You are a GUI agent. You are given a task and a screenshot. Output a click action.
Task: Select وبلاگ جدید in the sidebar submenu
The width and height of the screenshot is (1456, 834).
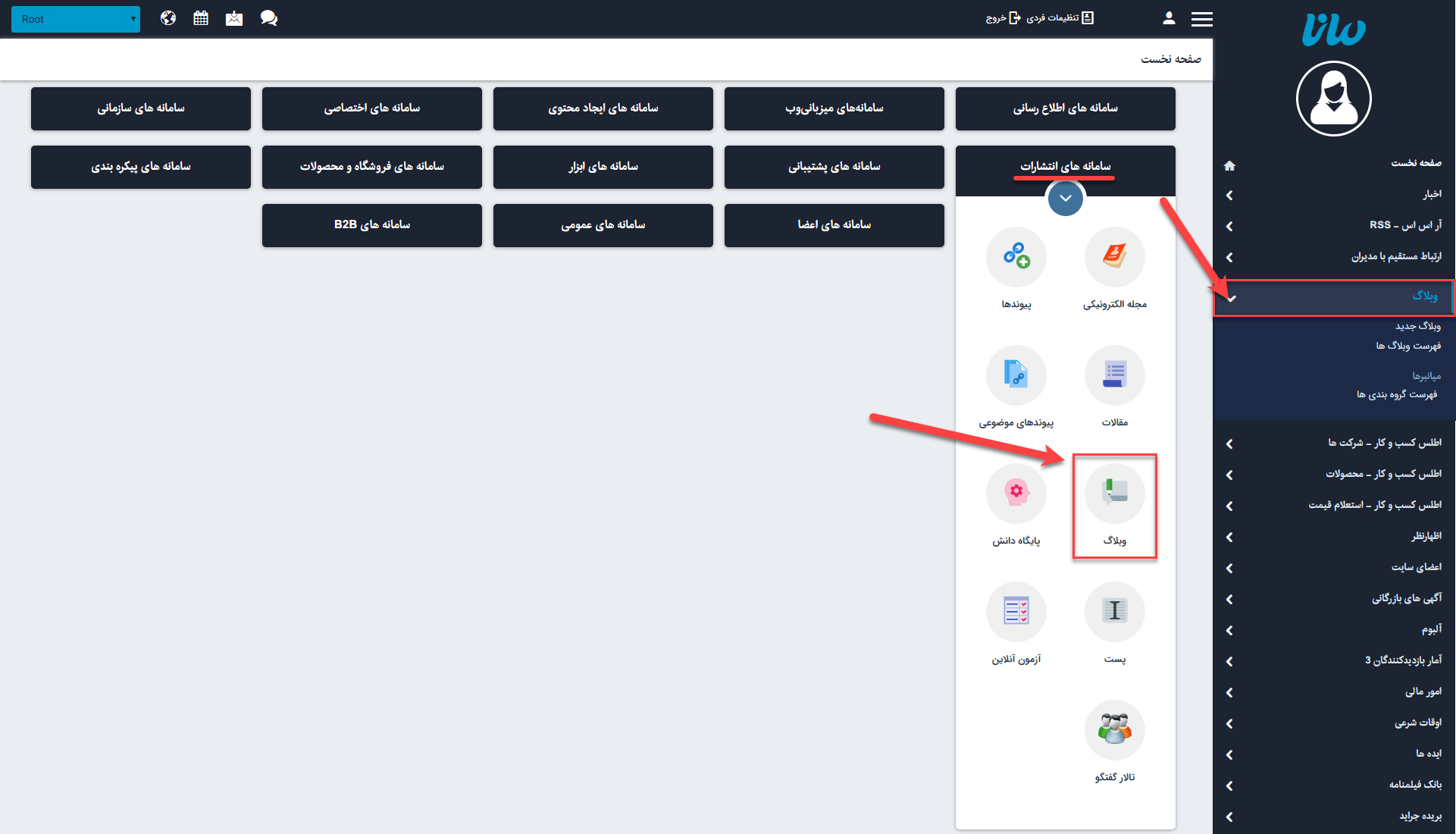click(1417, 326)
